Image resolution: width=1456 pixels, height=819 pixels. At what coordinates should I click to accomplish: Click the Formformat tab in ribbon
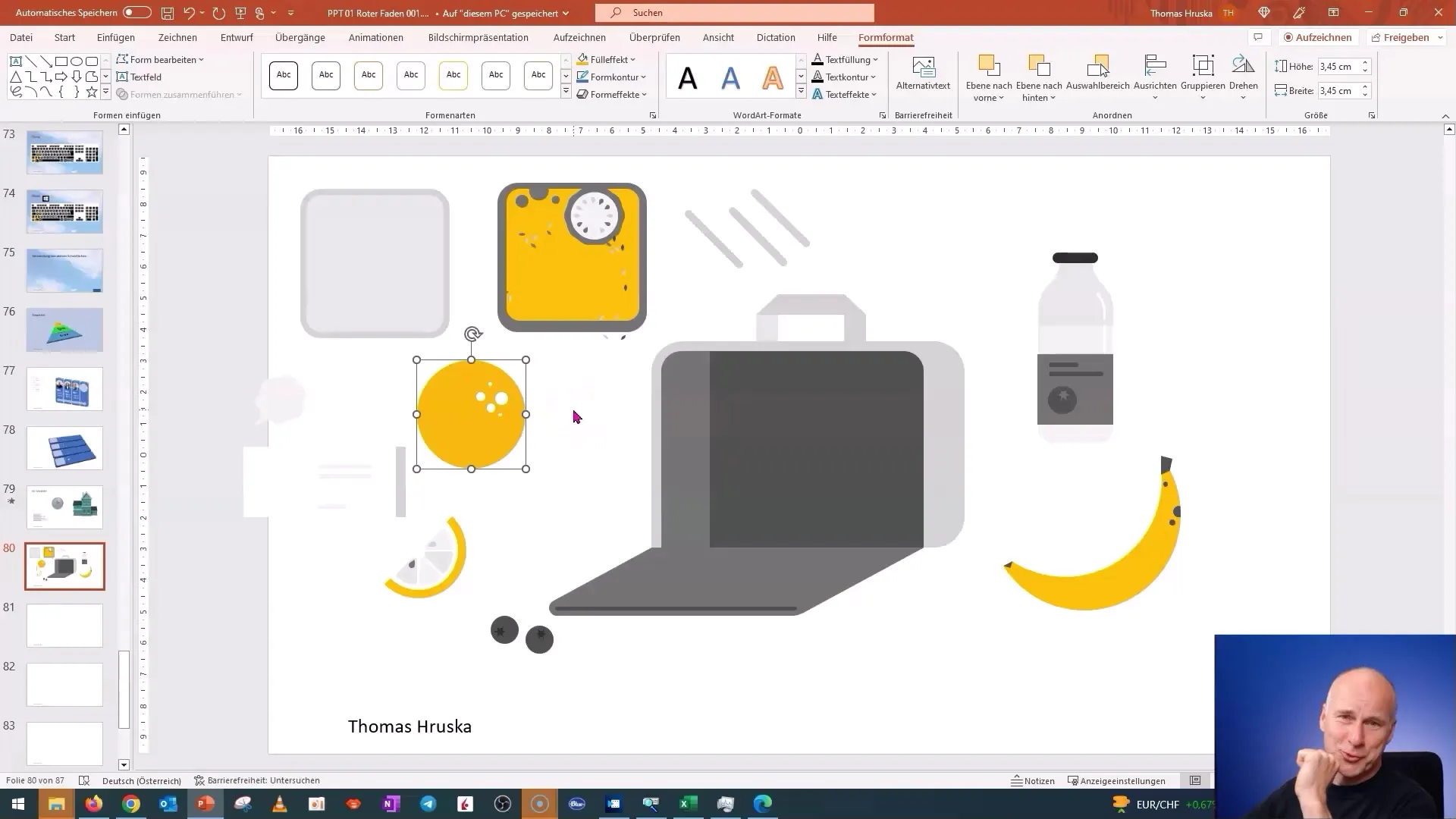886,37
